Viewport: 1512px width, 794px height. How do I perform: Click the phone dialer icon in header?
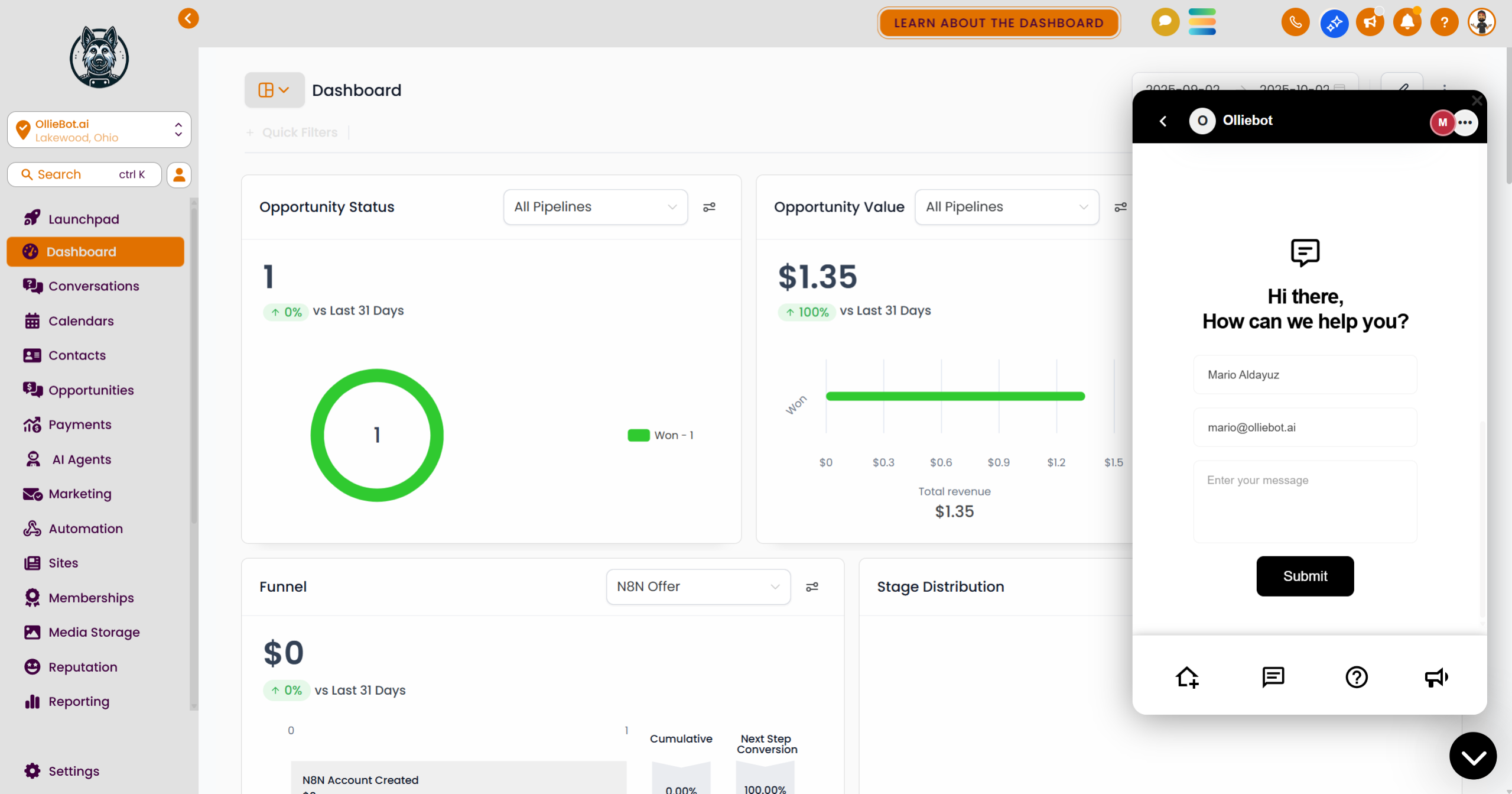pos(1295,23)
